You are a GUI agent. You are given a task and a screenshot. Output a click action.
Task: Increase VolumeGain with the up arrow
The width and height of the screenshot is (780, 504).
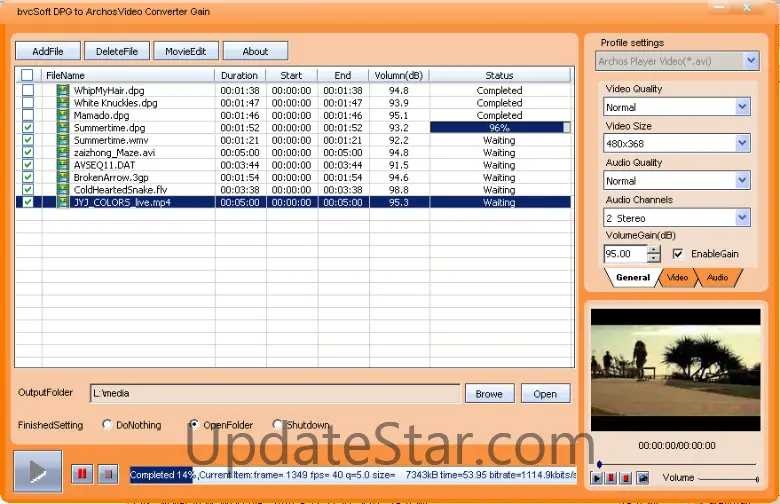coord(654,250)
